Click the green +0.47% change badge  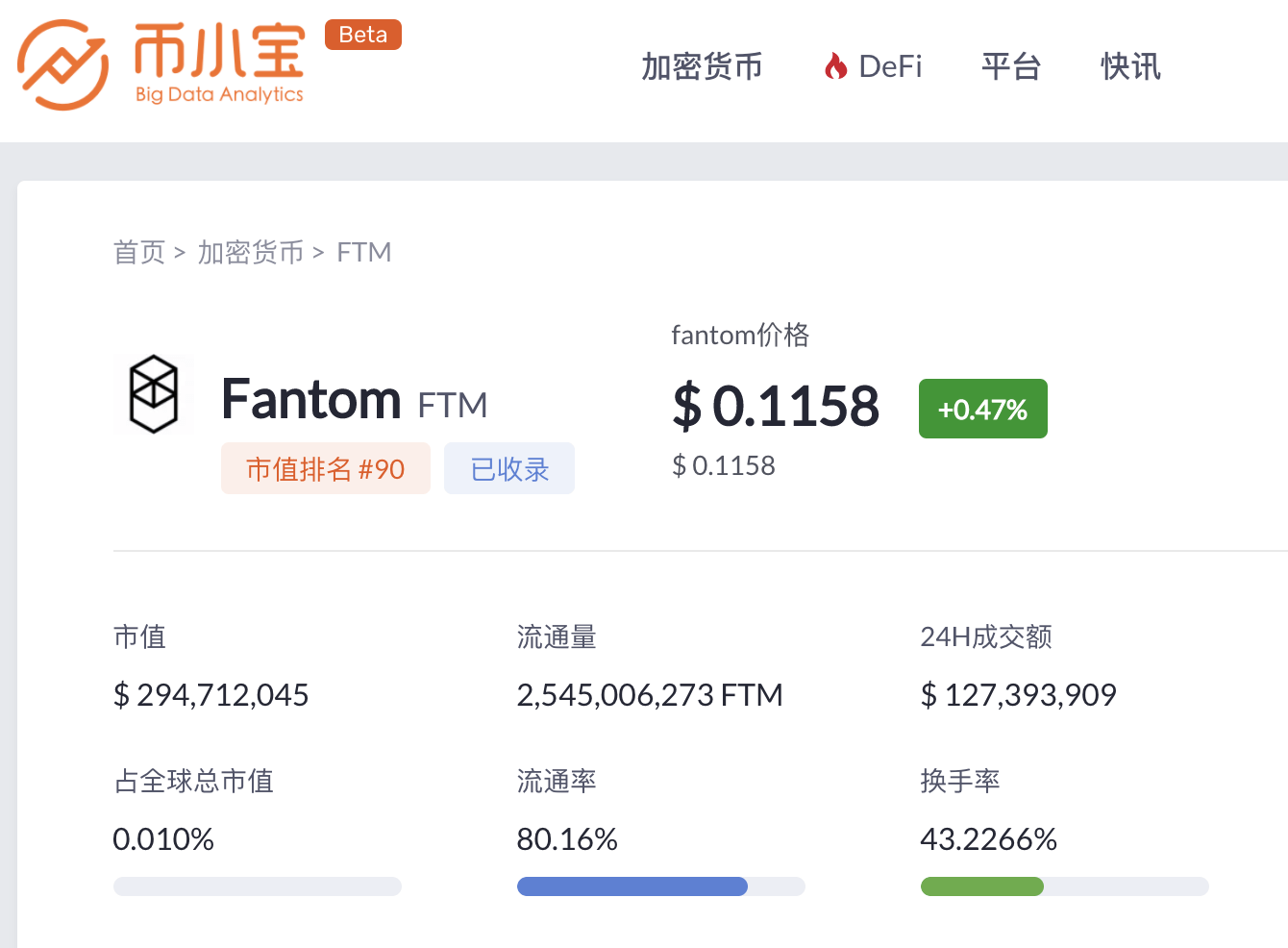pos(983,409)
